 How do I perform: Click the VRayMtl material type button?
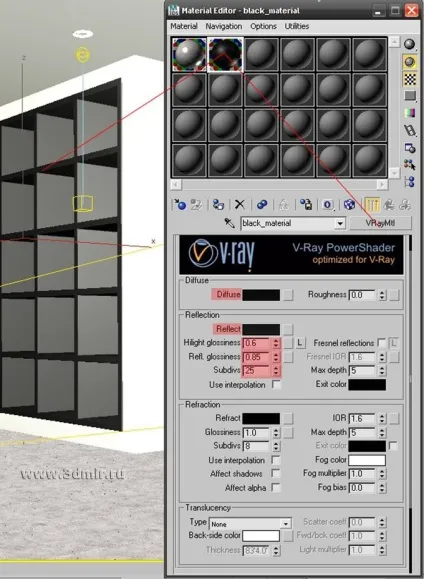380,223
